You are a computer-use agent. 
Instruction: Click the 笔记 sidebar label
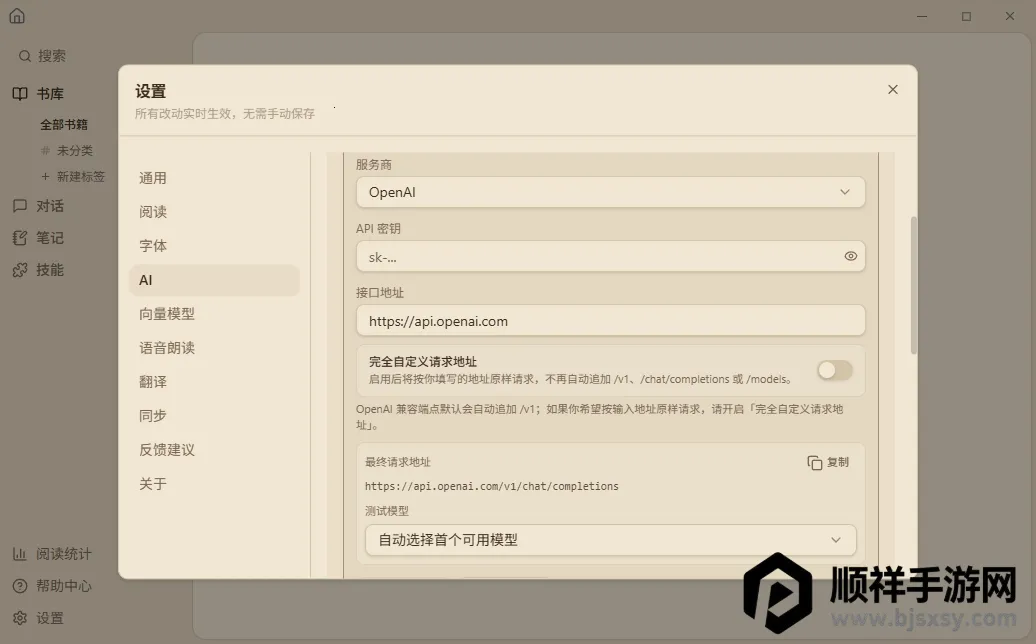click(50, 238)
